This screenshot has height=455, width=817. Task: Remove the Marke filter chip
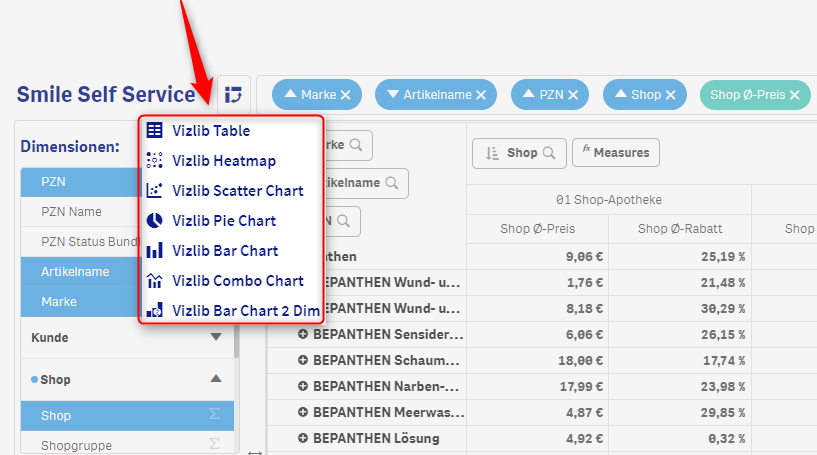tap(345, 95)
